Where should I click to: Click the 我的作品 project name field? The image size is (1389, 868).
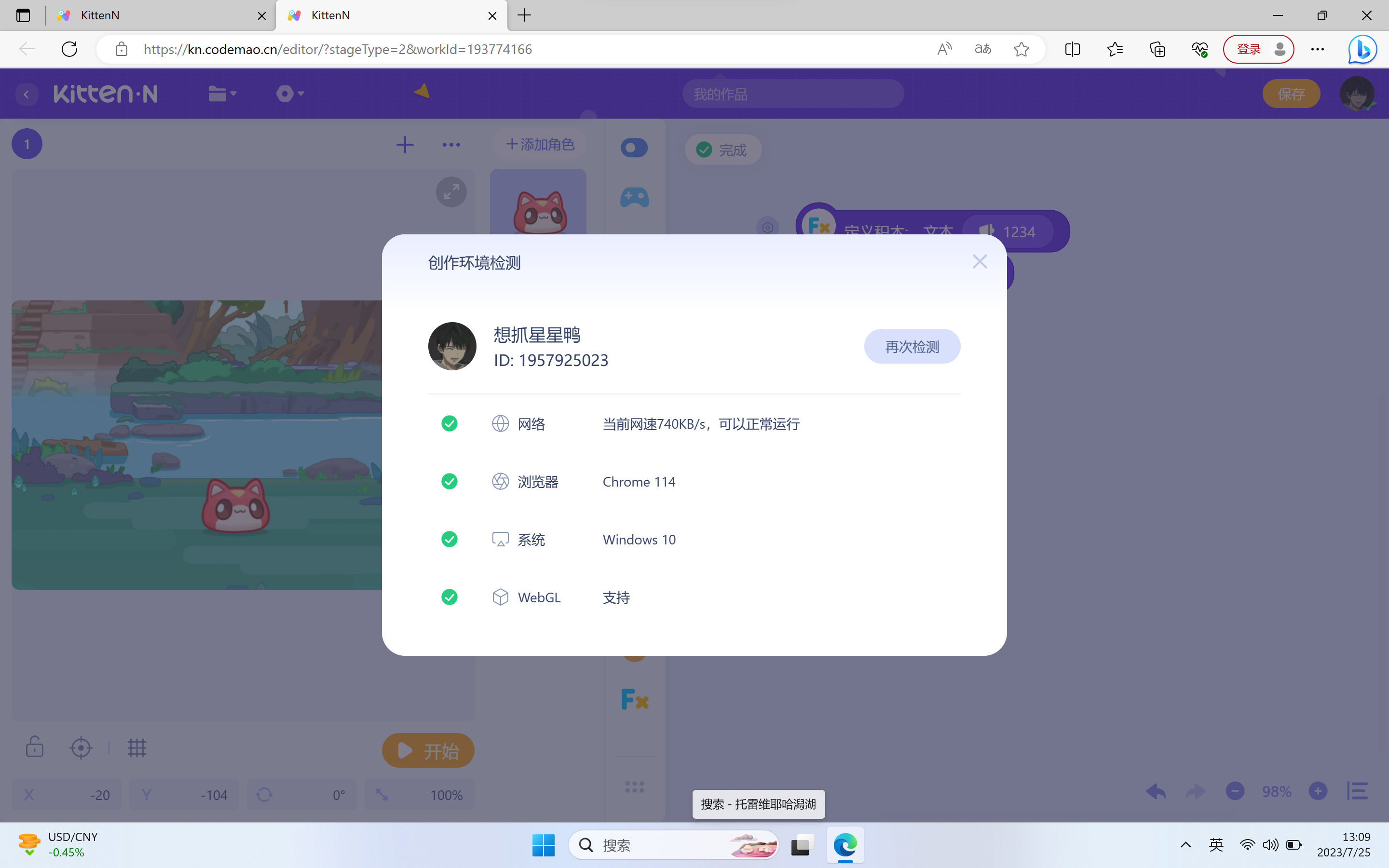click(793, 94)
